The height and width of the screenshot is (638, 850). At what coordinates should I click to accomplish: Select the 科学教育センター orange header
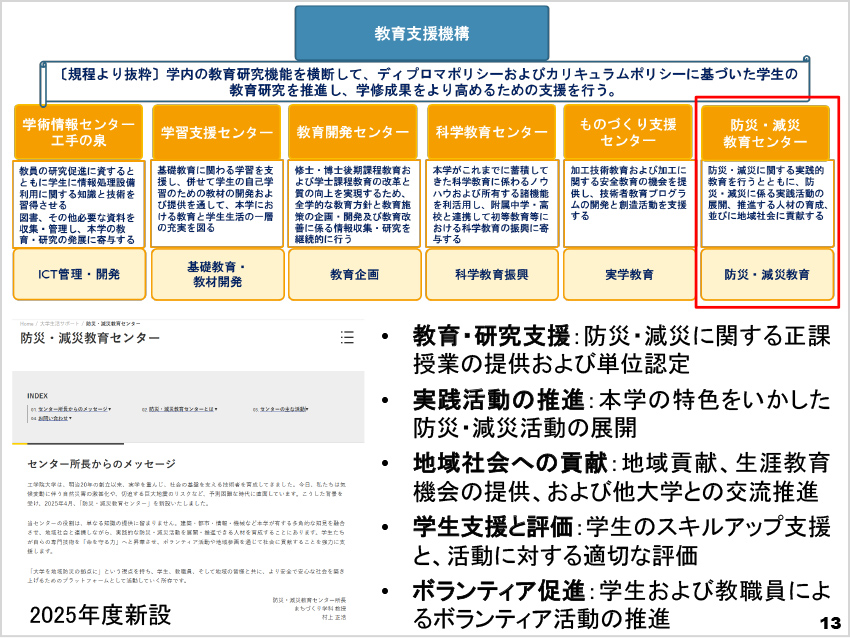click(x=491, y=132)
